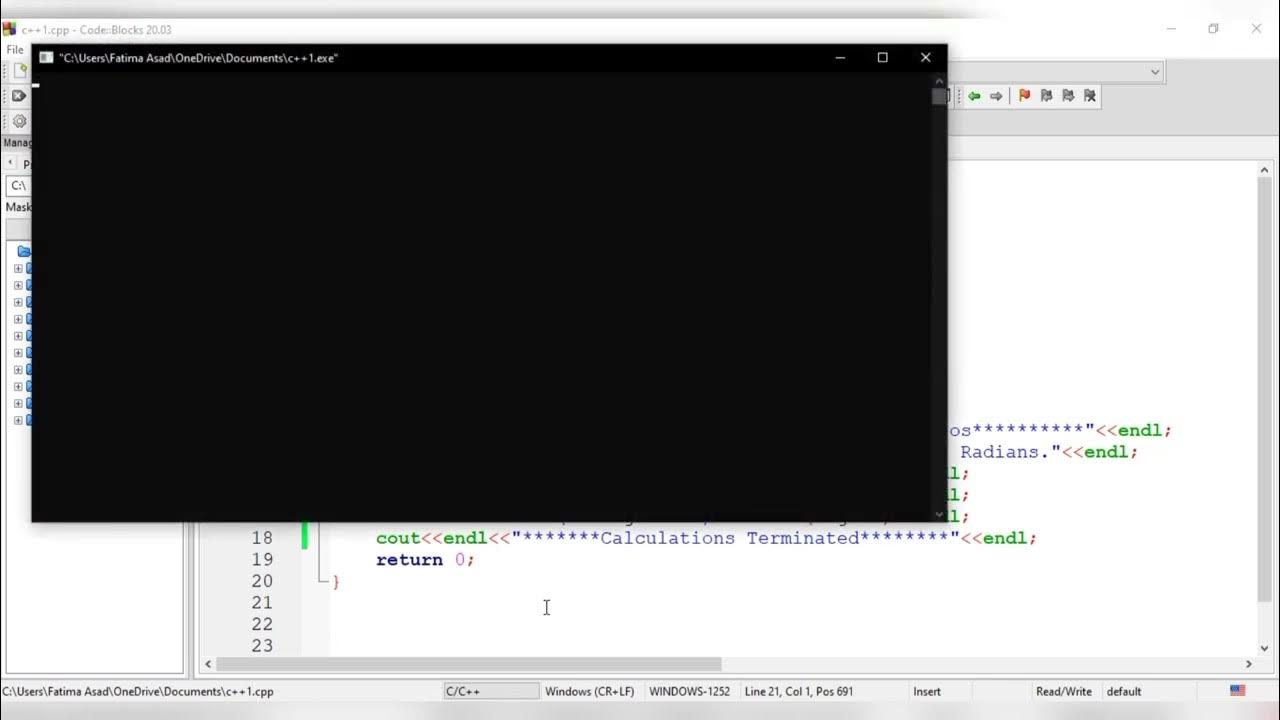Click the 'Radians.' text in the code
1280x720 pixels.
tap(1004, 452)
